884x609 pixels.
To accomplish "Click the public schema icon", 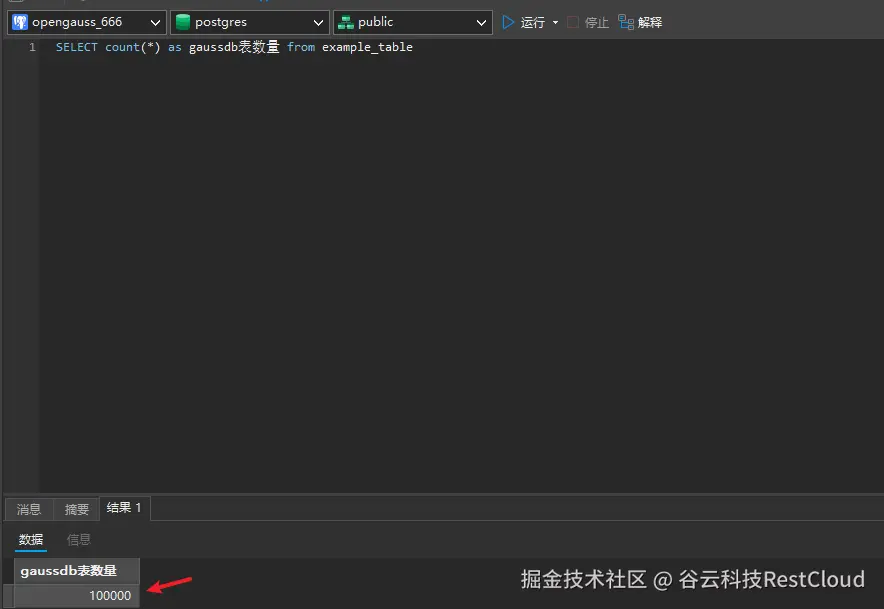I will (346, 23).
